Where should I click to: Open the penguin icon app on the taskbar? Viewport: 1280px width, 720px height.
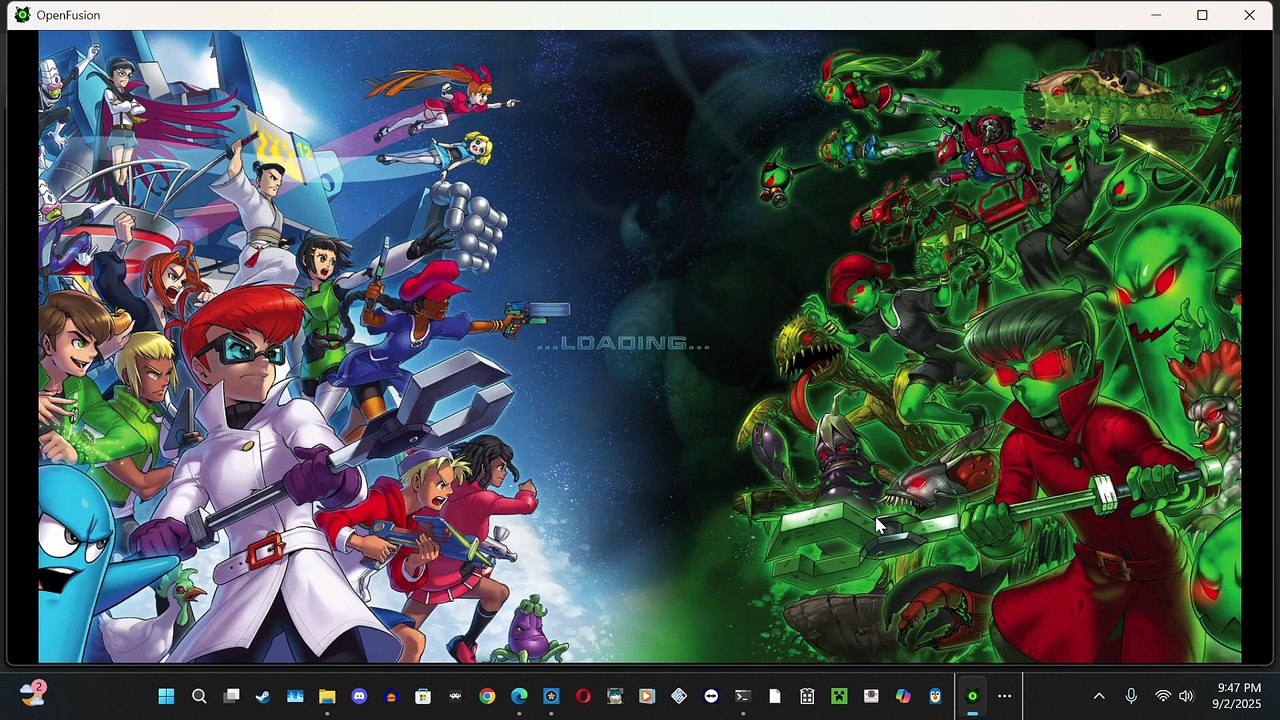tap(935, 696)
